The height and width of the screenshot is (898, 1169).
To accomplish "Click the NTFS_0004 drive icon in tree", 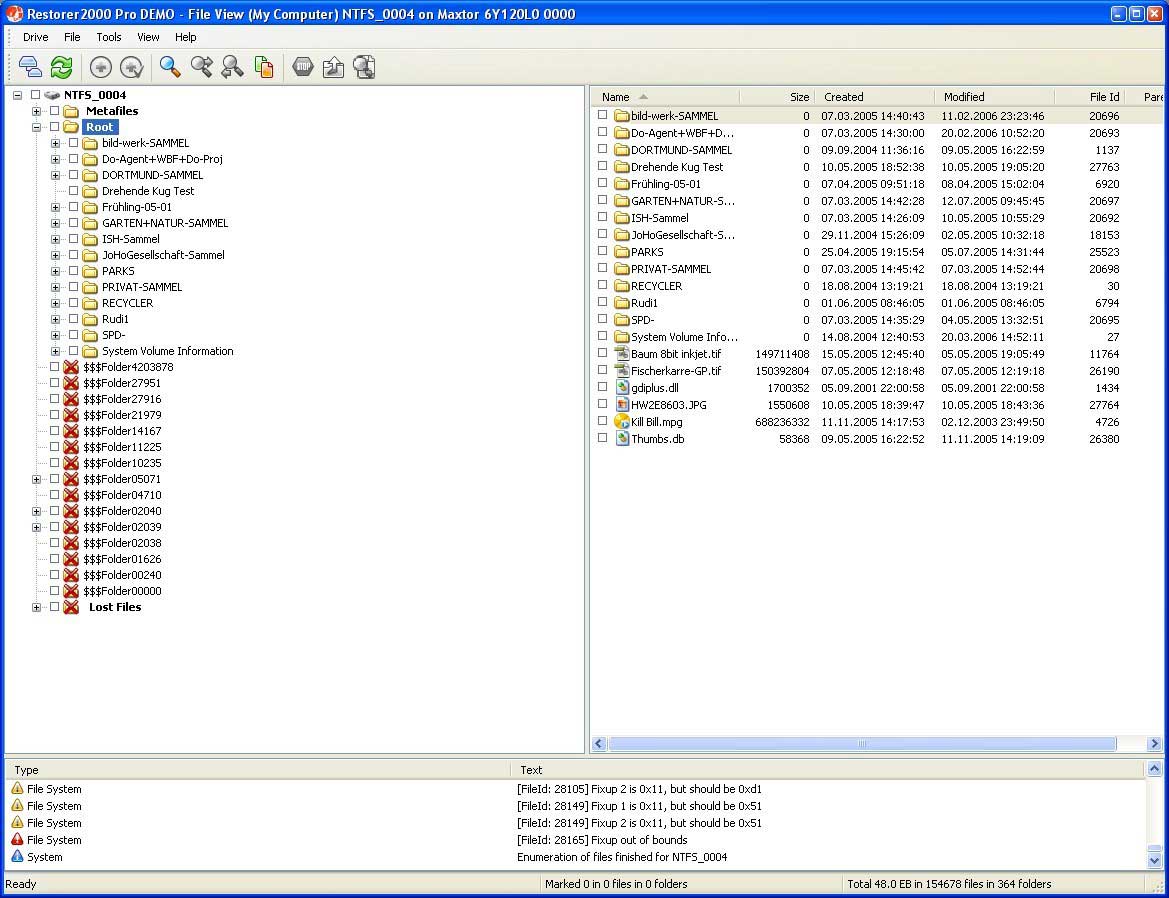I will (x=51, y=95).
